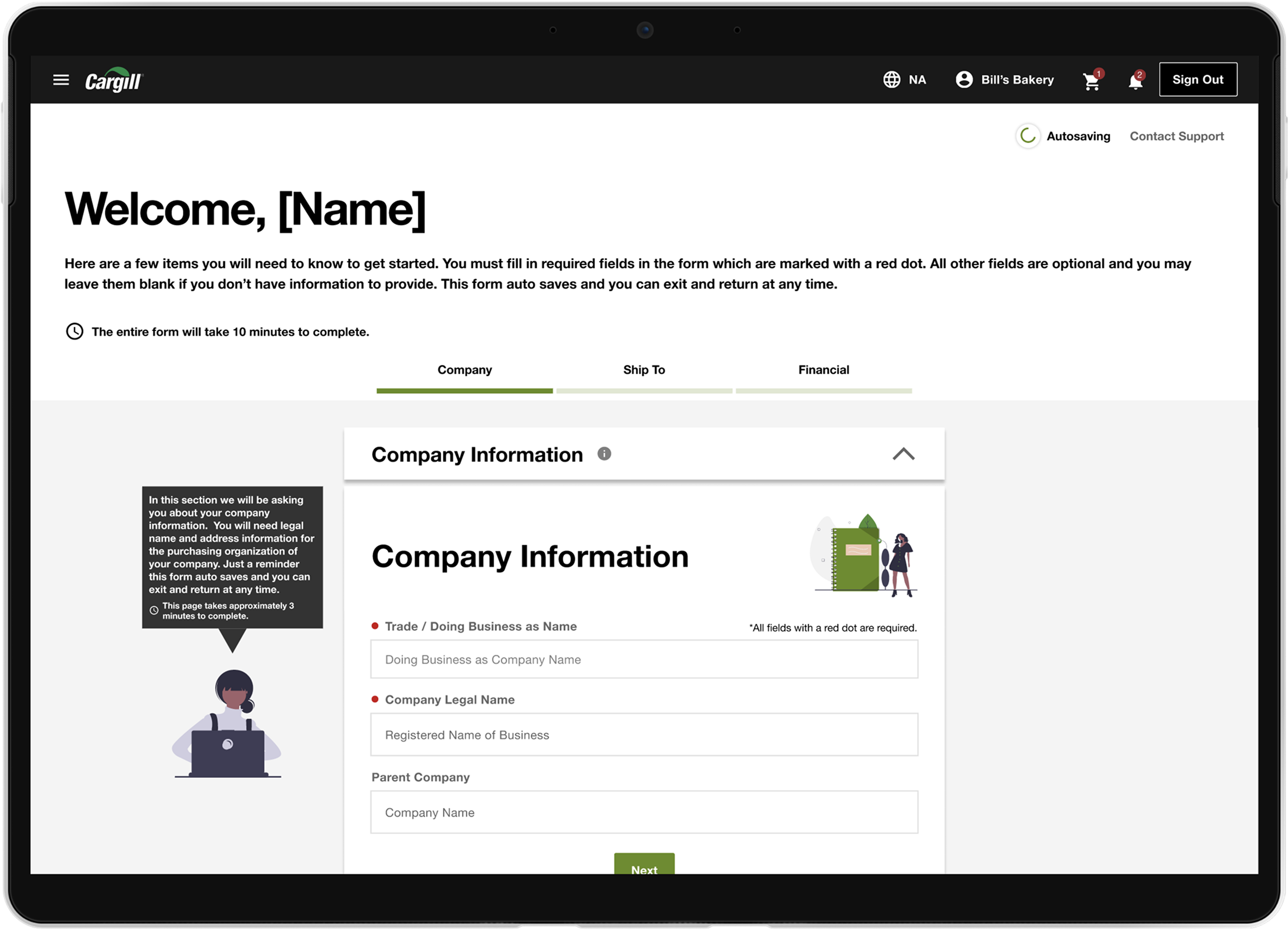Select the NA region label

coord(917,80)
